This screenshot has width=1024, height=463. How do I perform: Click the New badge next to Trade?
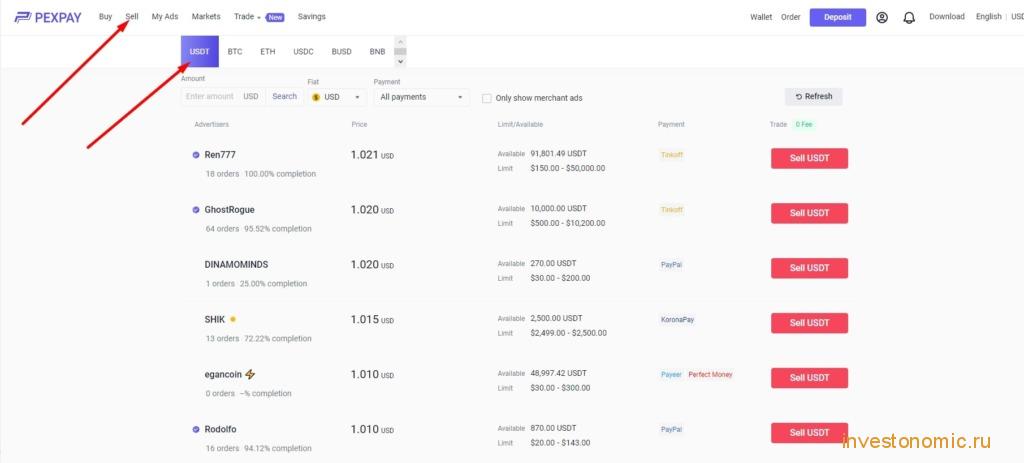pos(275,18)
